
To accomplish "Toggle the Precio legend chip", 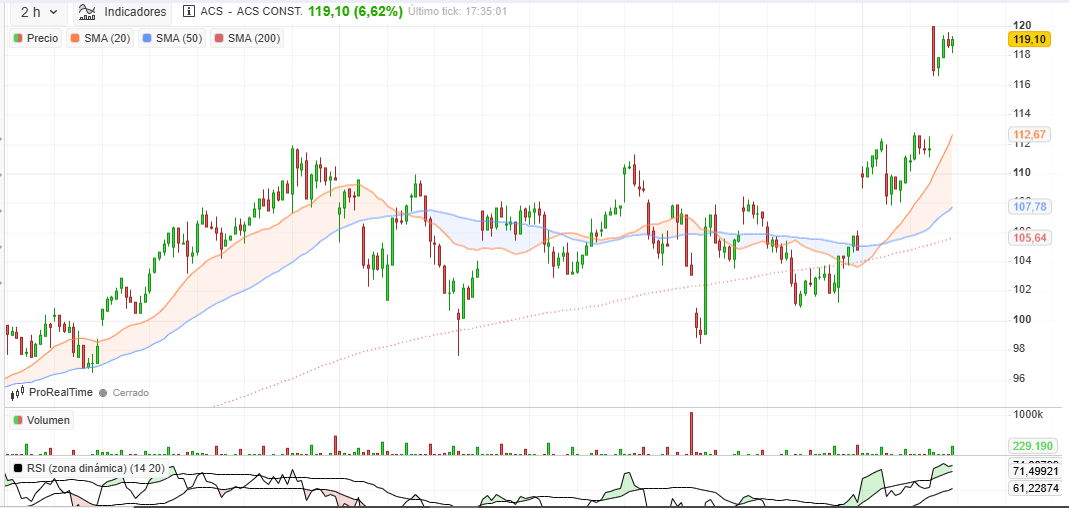I will click(35, 38).
